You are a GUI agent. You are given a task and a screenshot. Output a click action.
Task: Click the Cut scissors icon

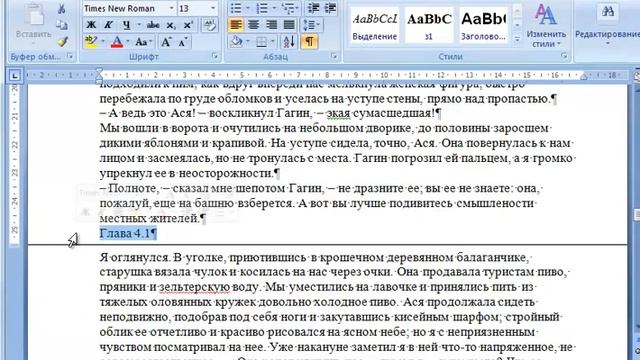(x=62, y=9)
